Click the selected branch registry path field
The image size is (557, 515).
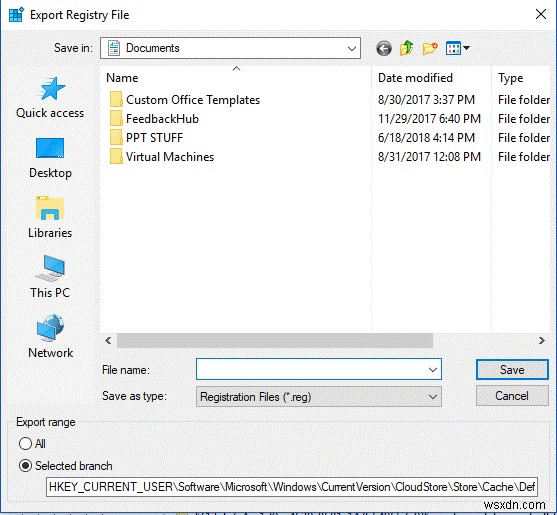click(x=292, y=487)
